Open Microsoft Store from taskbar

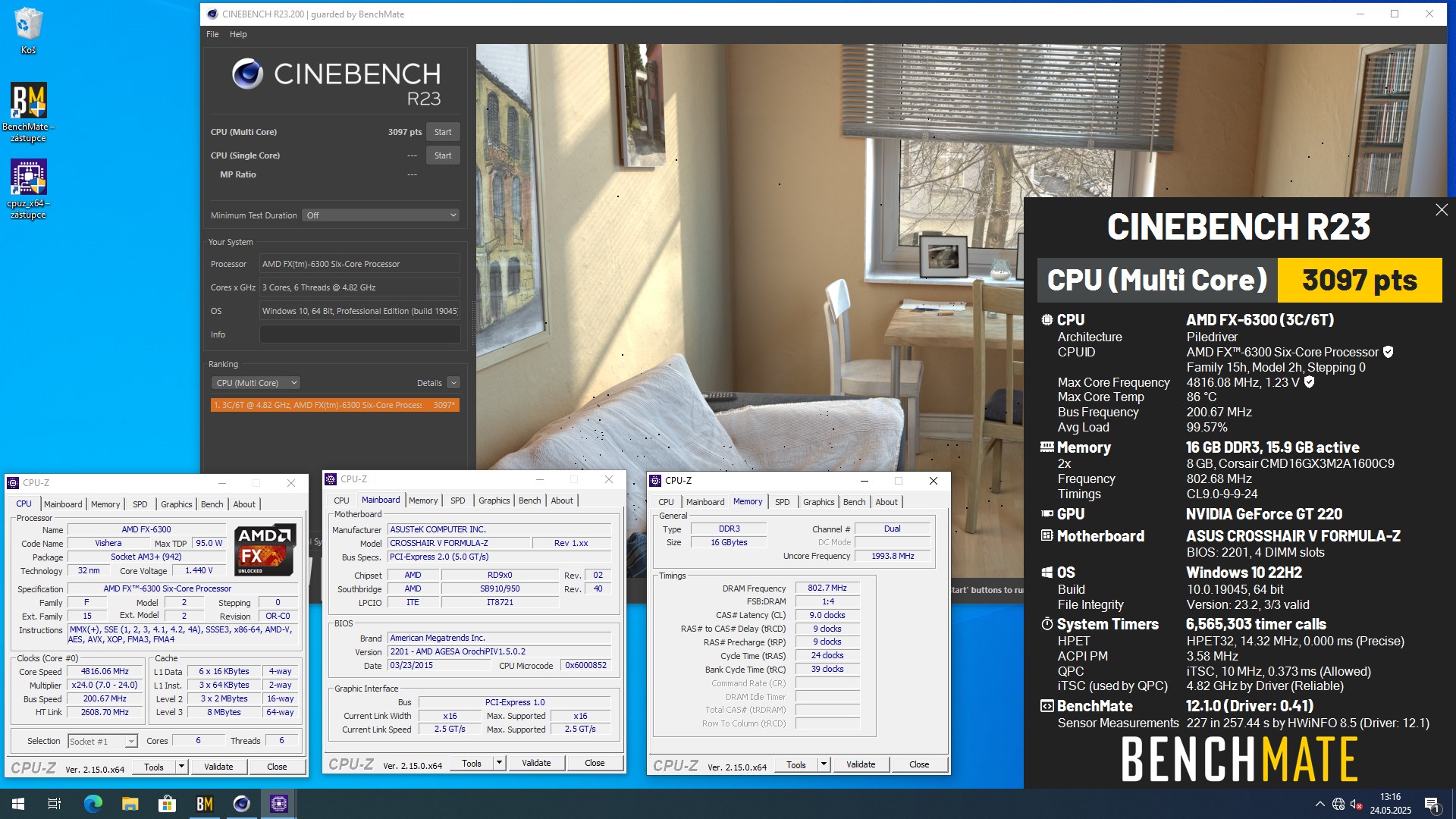(x=167, y=804)
